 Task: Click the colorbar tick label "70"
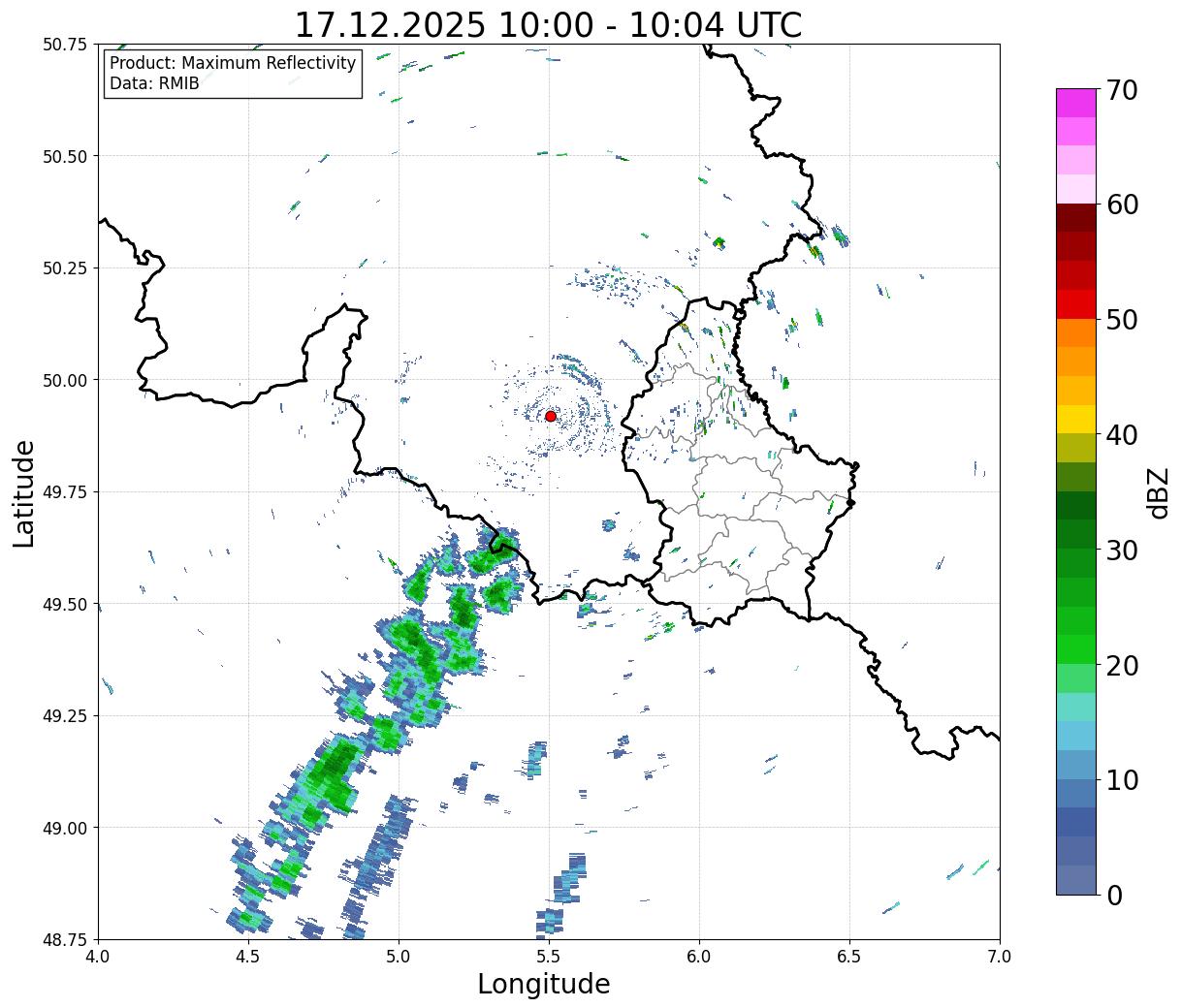click(x=1122, y=90)
